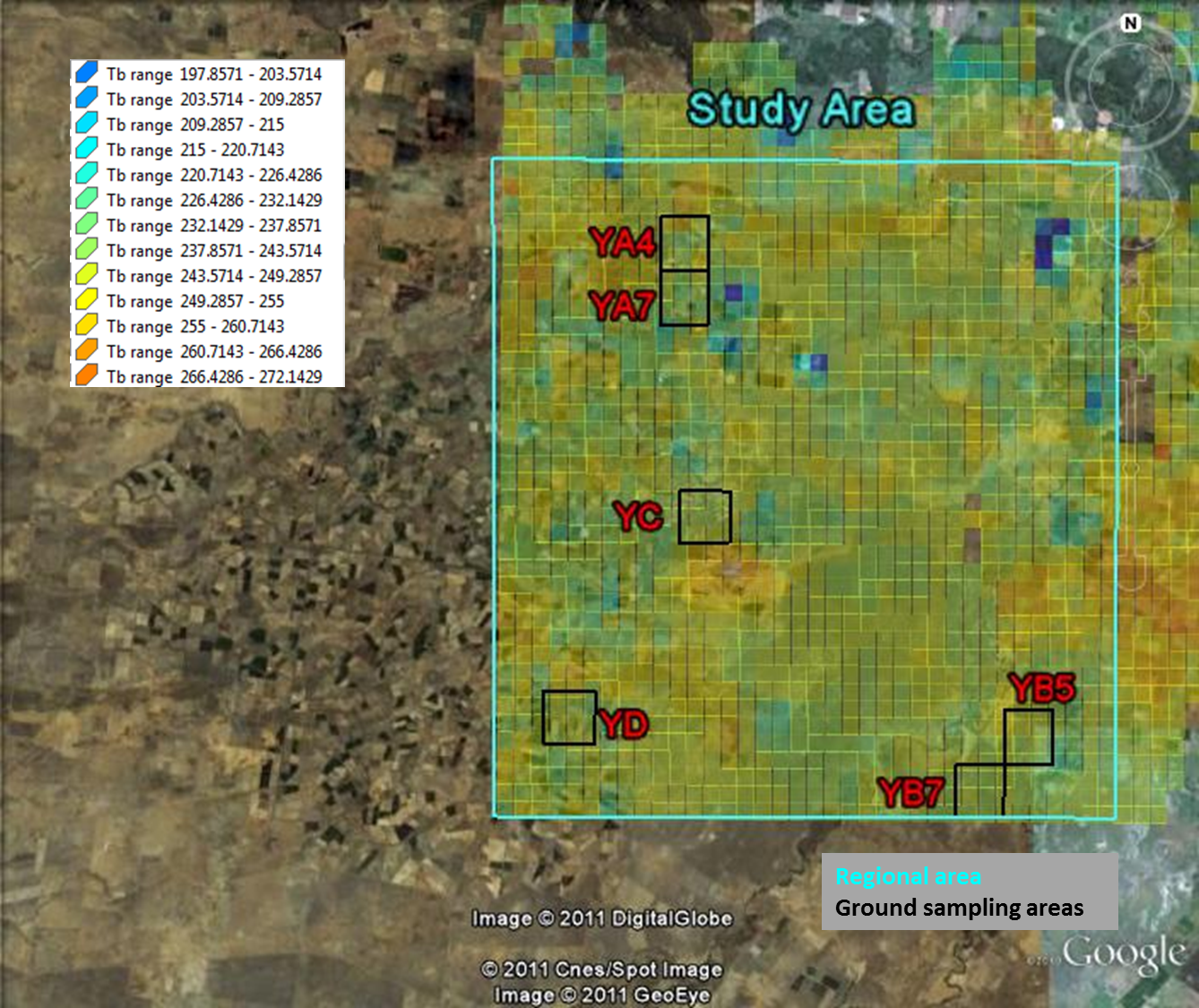The height and width of the screenshot is (1008, 1199).
Task: Click the Google logo watermark
Action: pyautogui.click(x=1124, y=954)
